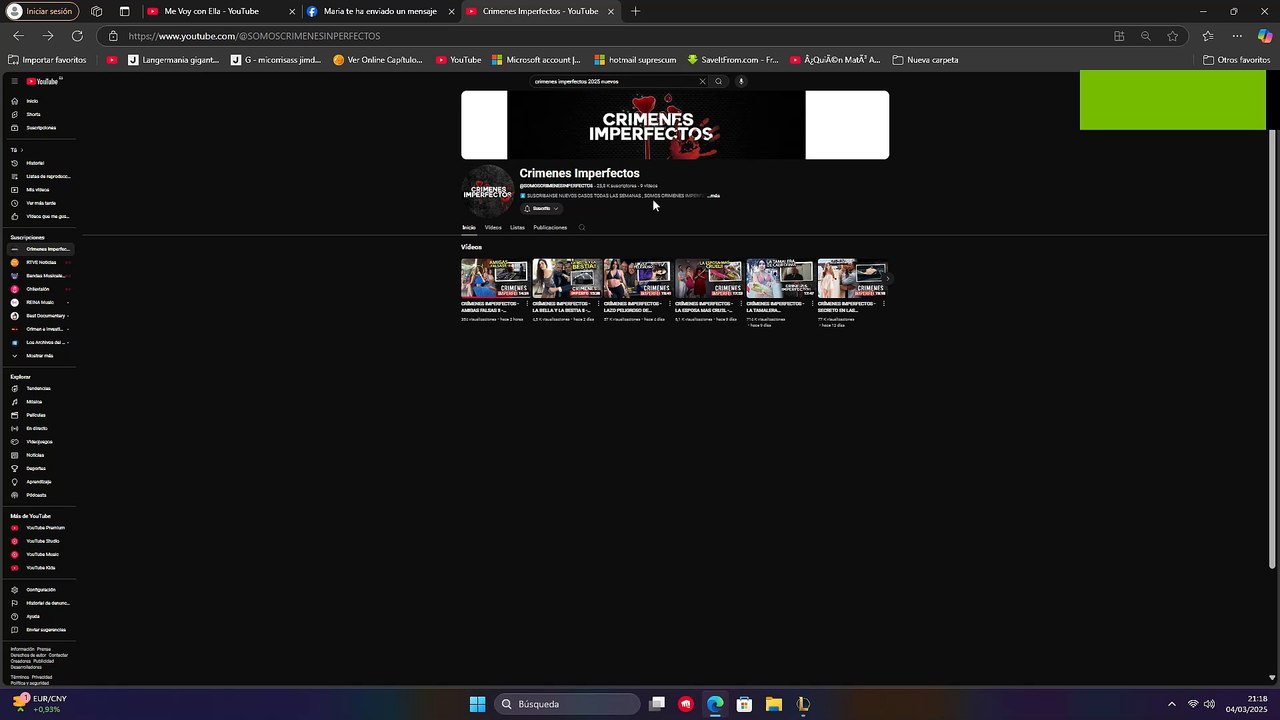This screenshot has width=1280, height=720.
Task: Expand subscriptions with Mostrar más
Action: pos(39,356)
